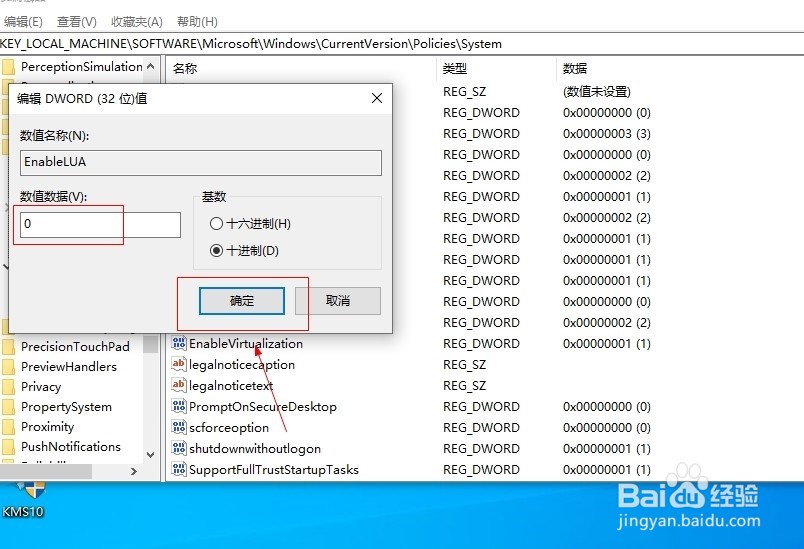
Task: Click the PerceptionSimulation folder icon
Action: coord(8,67)
